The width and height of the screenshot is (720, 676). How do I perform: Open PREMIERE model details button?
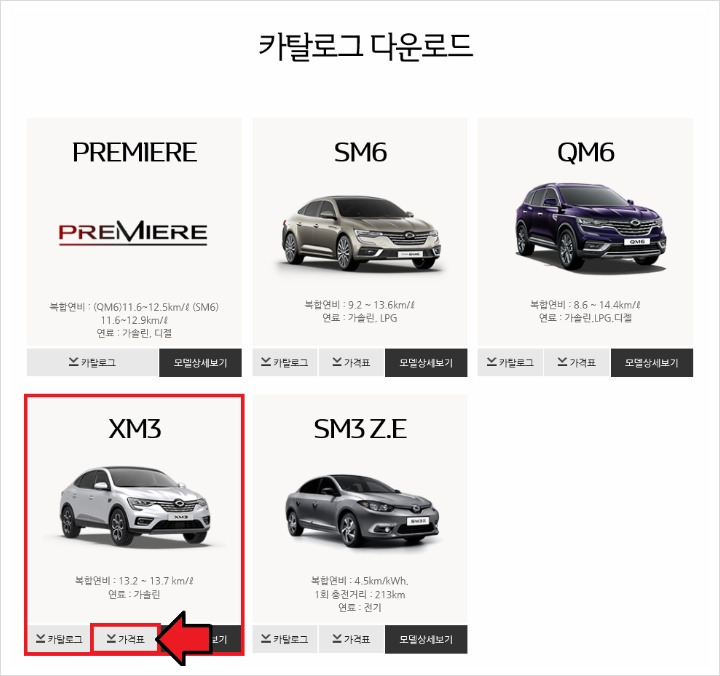click(x=200, y=363)
